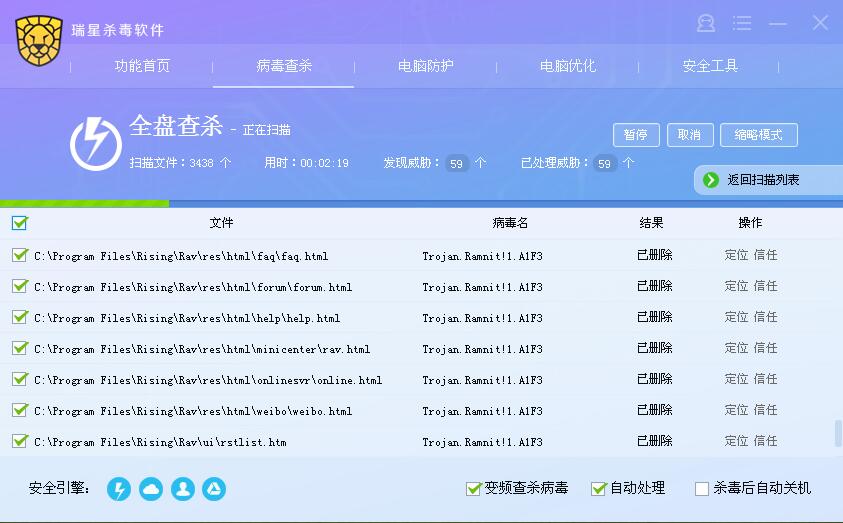
Task: Select the onlinesvr\online.html file path
Action: tap(208, 381)
